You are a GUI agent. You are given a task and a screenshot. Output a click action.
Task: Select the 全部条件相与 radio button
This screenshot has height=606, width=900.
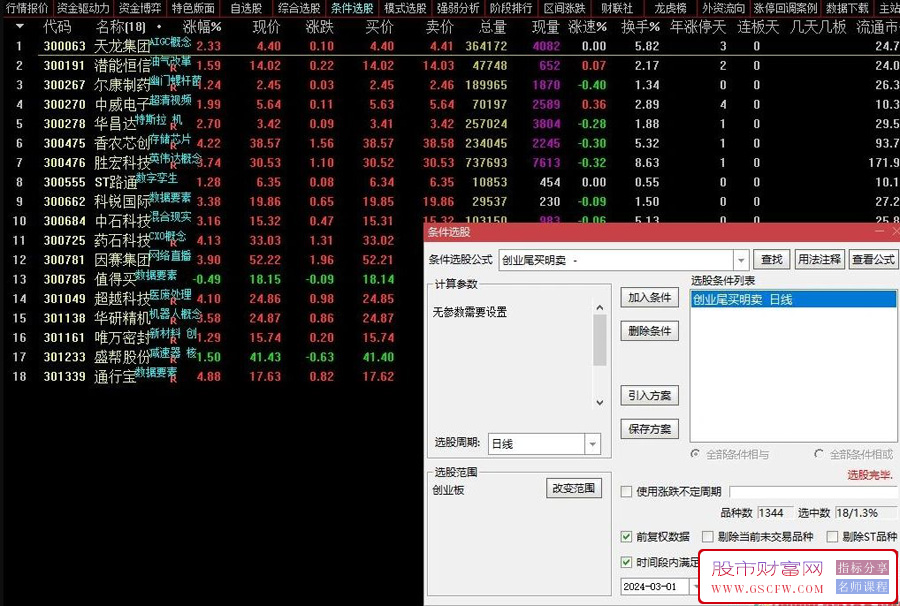pyautogui.click(x=695, y=454)
